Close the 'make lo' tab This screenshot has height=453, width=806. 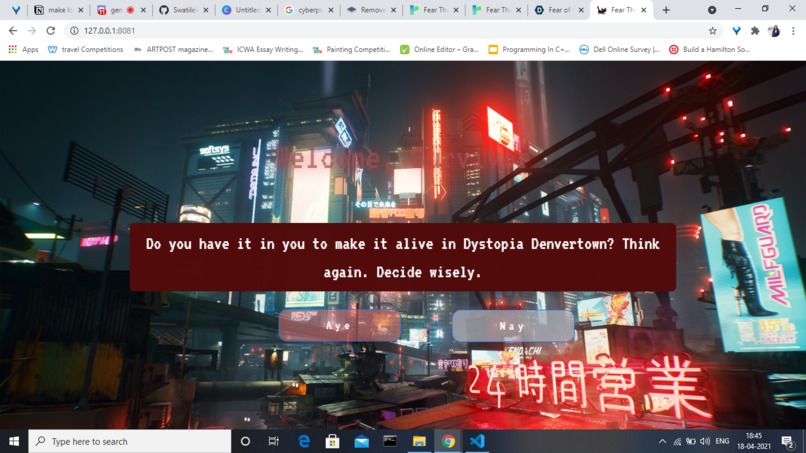(81, 10)
